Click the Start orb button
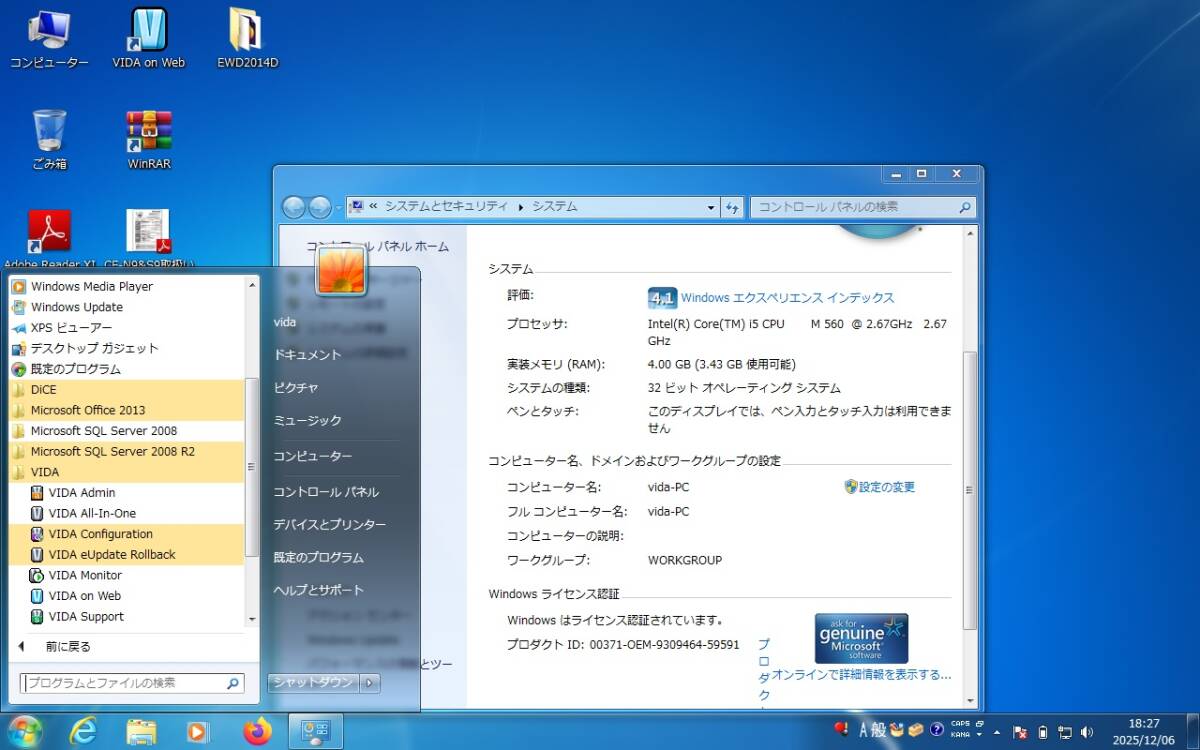The image size is (1200, 750). click(x=24, y=732)
